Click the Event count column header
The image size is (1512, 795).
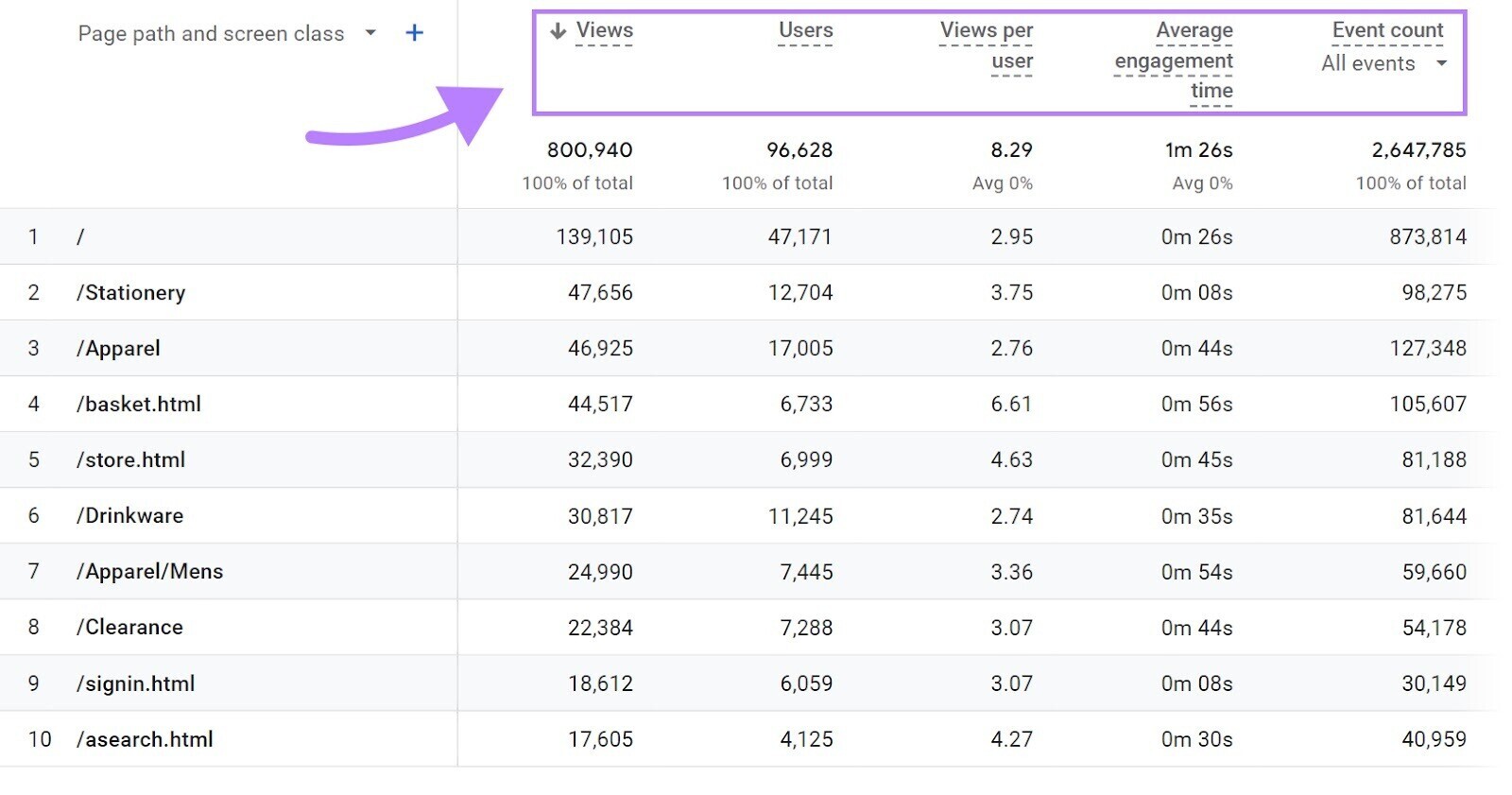click(x=1387, y=30)
